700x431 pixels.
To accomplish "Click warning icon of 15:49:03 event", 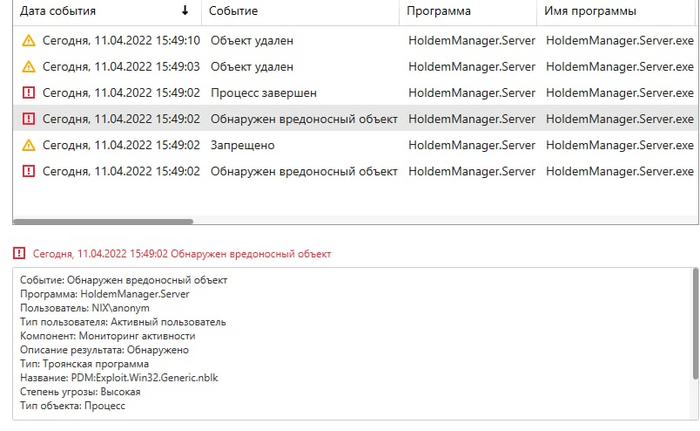I will click(x=28, y=67).
